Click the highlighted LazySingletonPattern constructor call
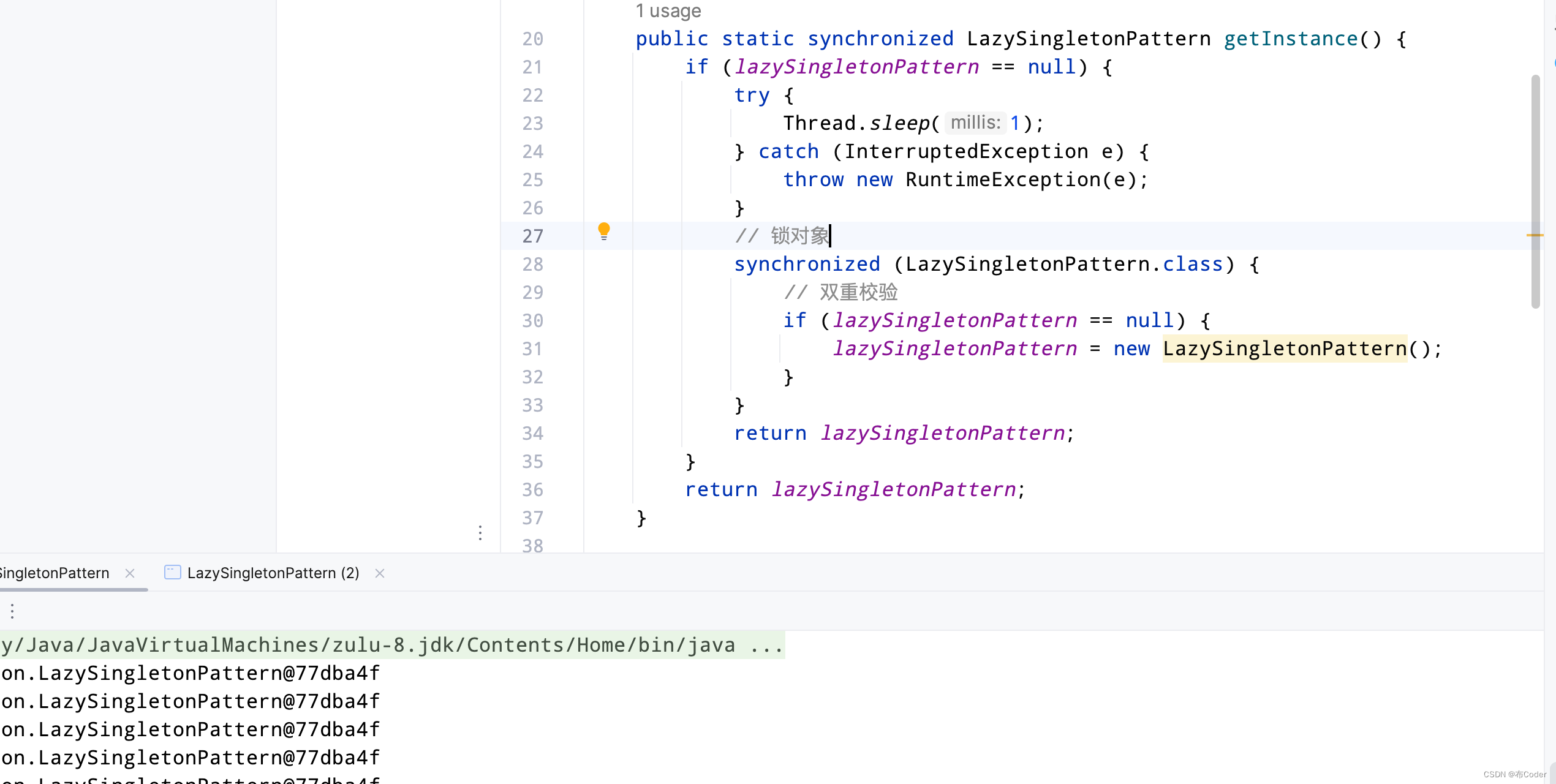This screenshot has height=784, width=1556. coord(1285,349)
